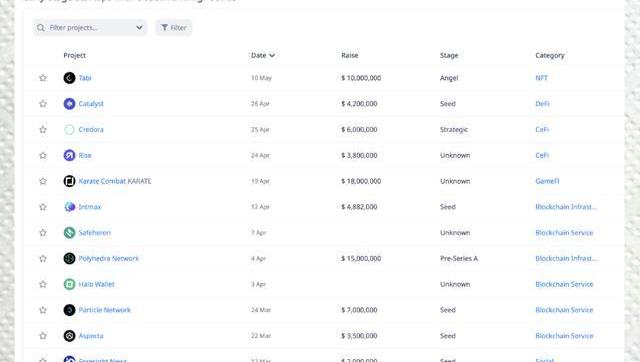Click the Rise project logo icon
This screenshot has width=640, height=362.
tap(69, 155)
